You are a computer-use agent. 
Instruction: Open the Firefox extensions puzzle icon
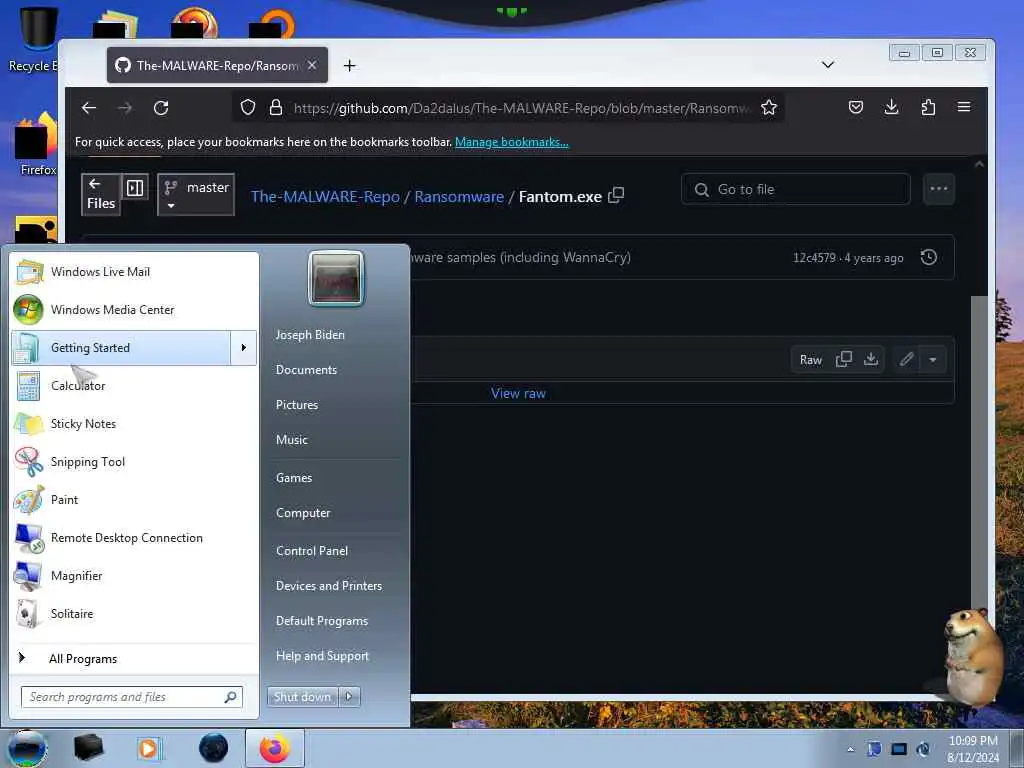(x=928, y=107)
